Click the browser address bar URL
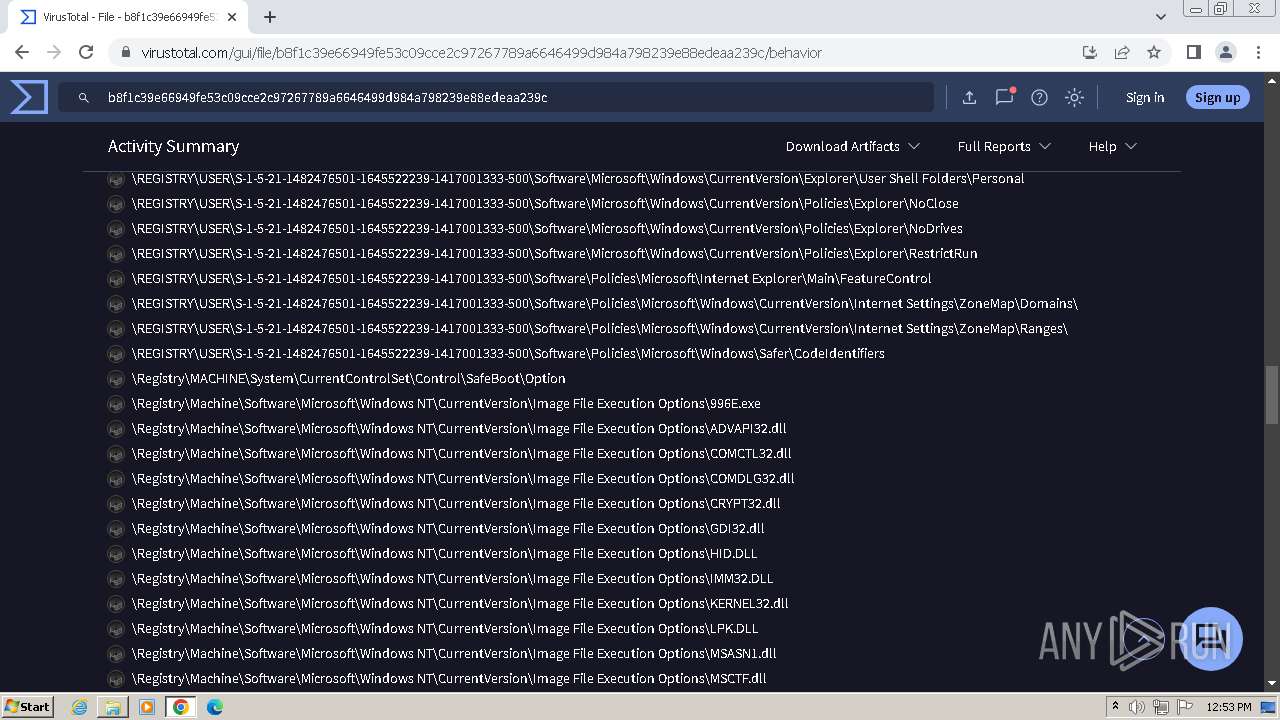 click(481, 52)
